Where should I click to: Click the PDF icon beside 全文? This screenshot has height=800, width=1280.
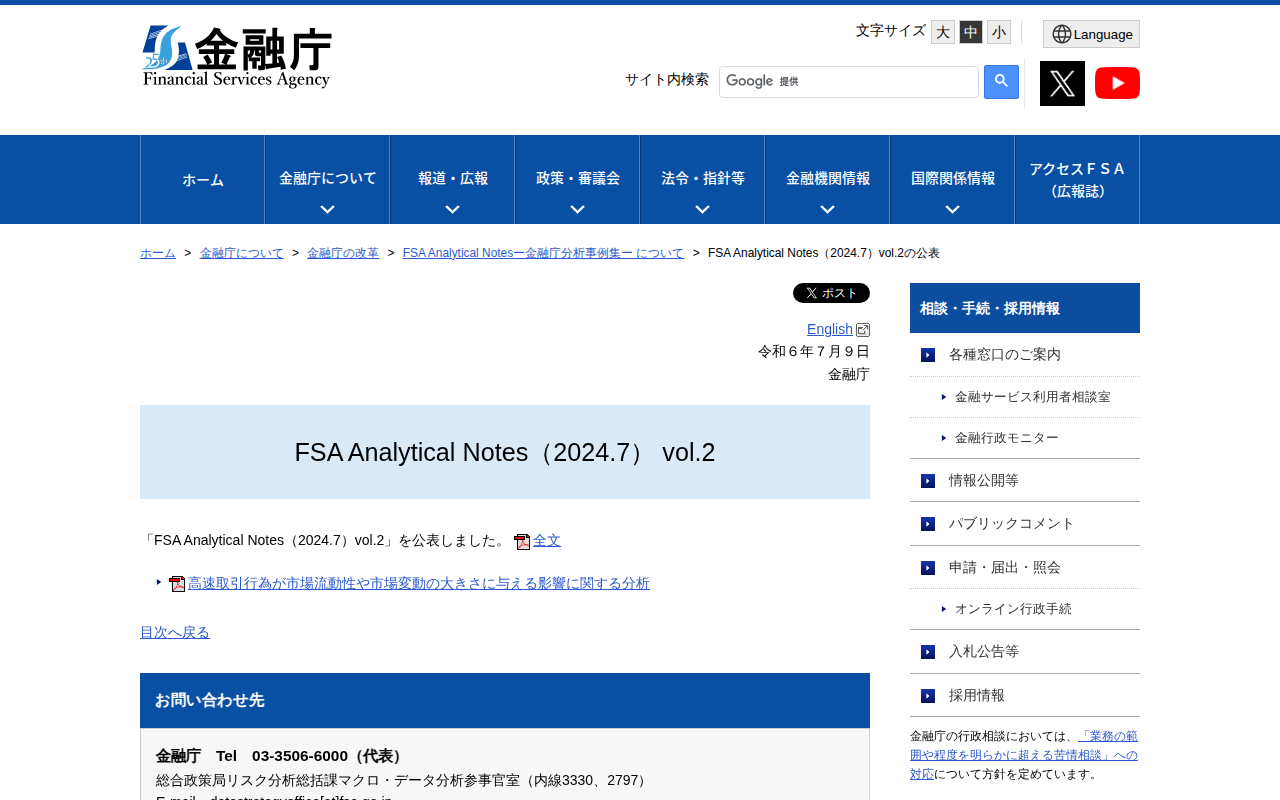coord(522,542)
